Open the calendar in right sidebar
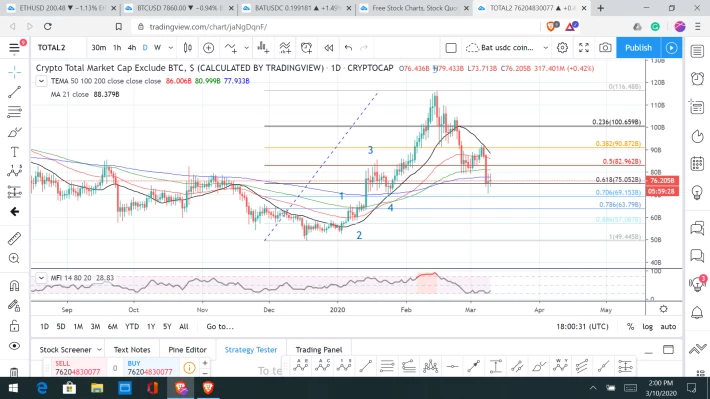Screen dimensions: 710x399 [x=697, y=163]
